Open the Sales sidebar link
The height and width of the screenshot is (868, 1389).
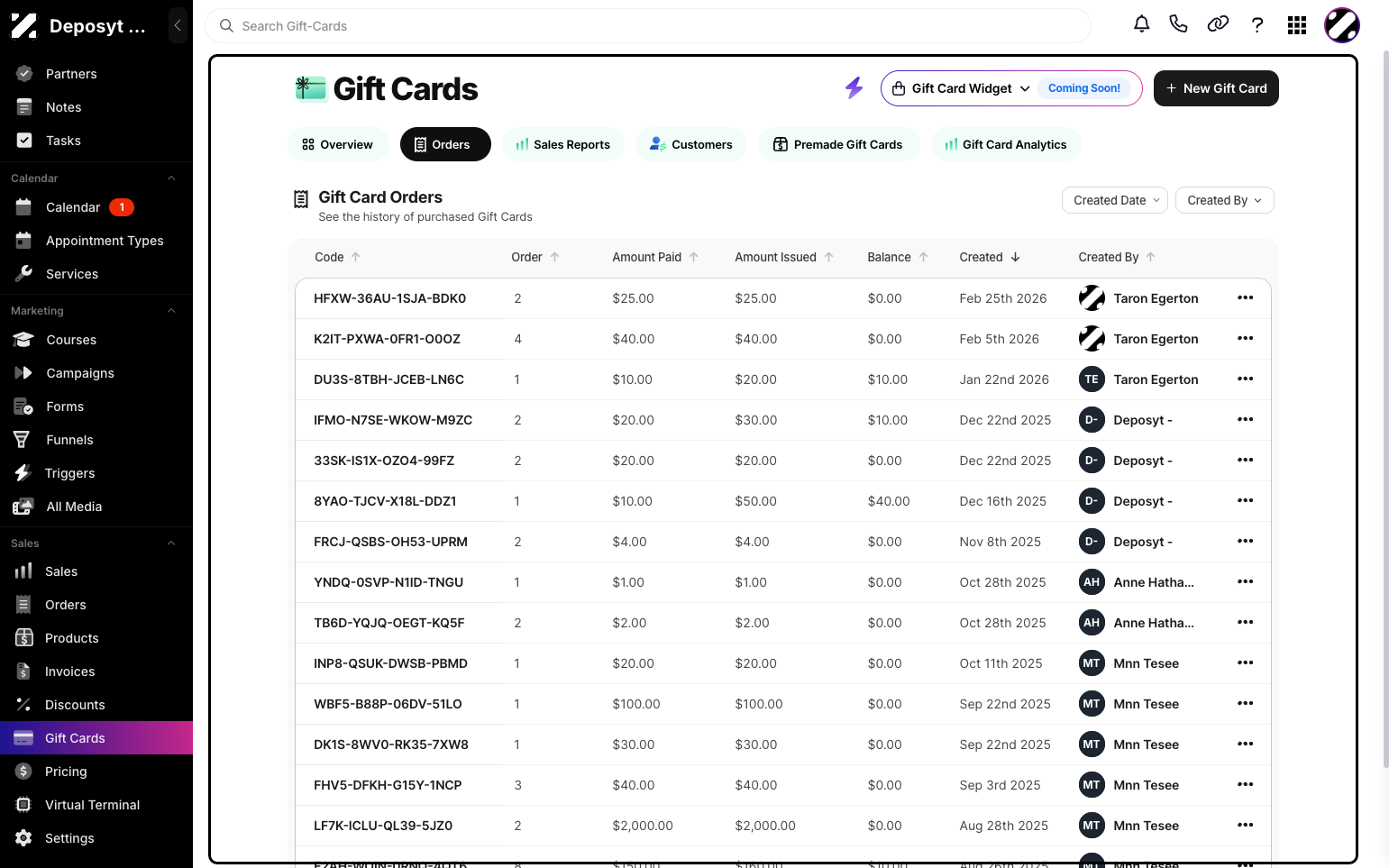pos(61,571)
